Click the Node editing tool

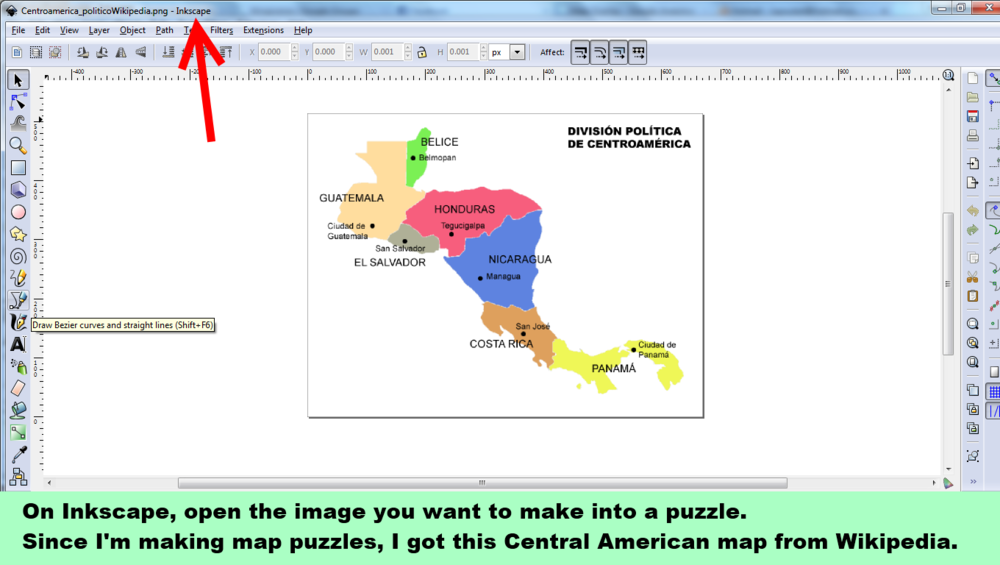[18, 102]
